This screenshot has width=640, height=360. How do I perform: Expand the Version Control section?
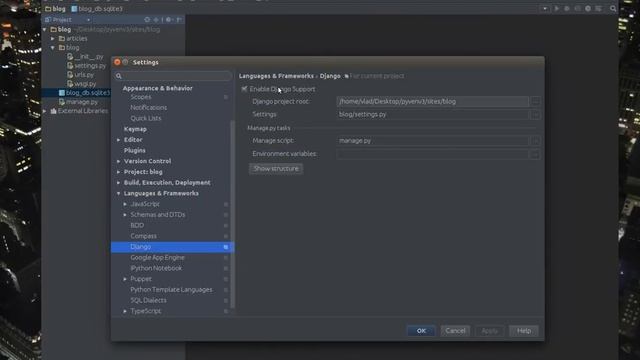118,161
